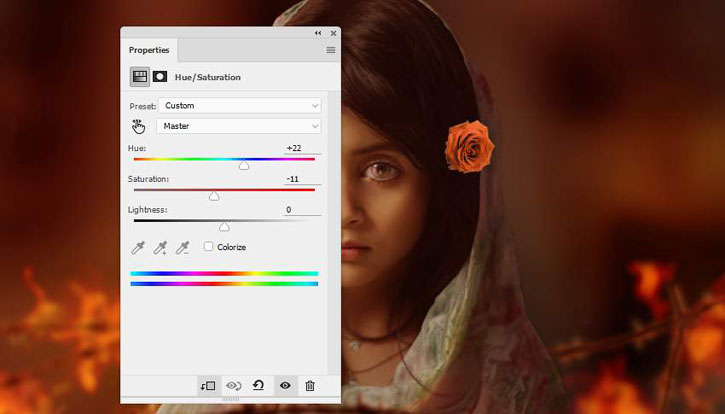725x414 pixels.
Task: Click the Saturation value field -11
Action: click(x=302, y=179)
